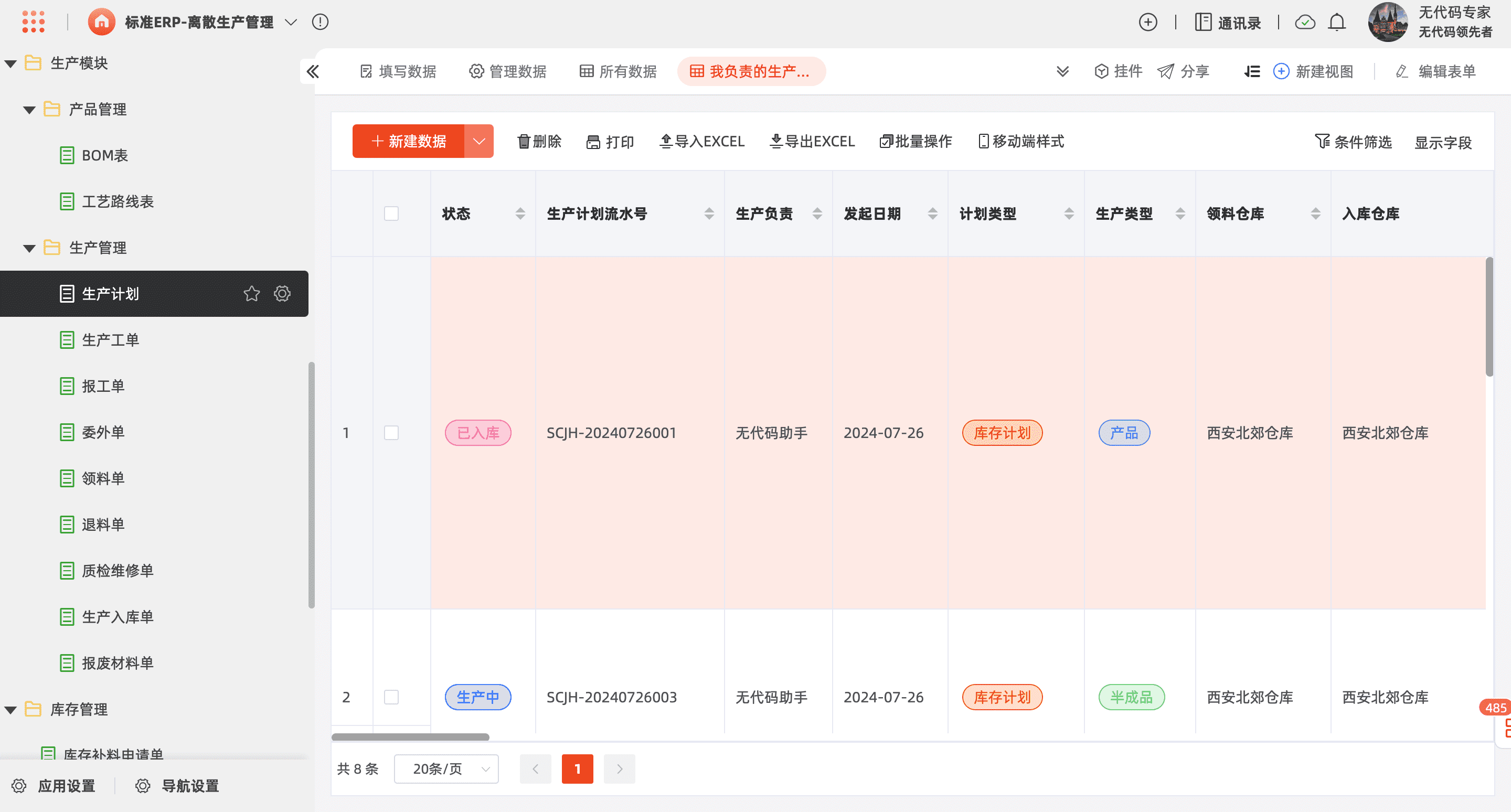Check the row 2 checkbox
1511x812 pixels.
(391, 697)
